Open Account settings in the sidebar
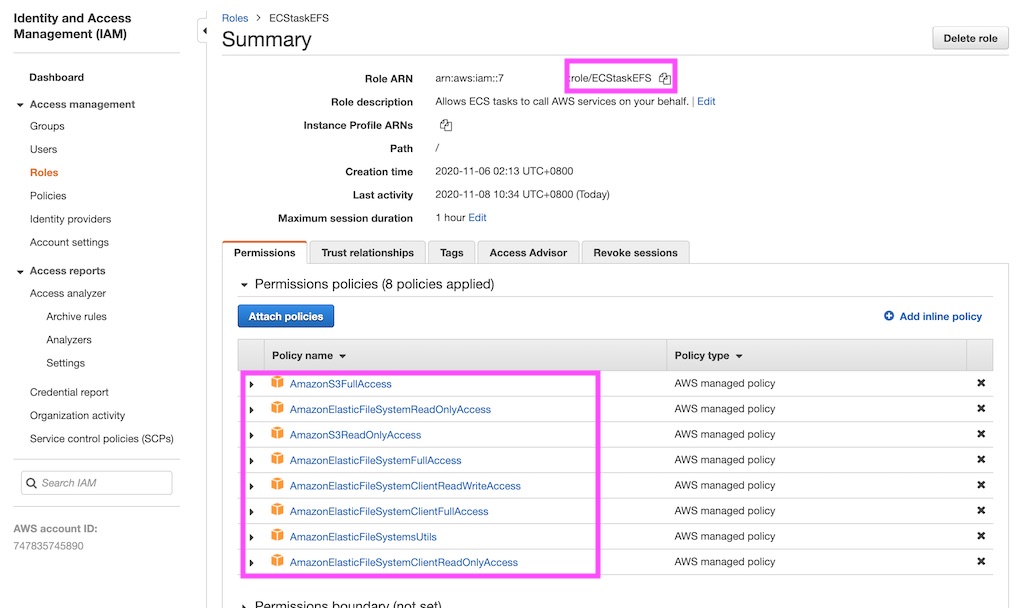 click(69, 242)
